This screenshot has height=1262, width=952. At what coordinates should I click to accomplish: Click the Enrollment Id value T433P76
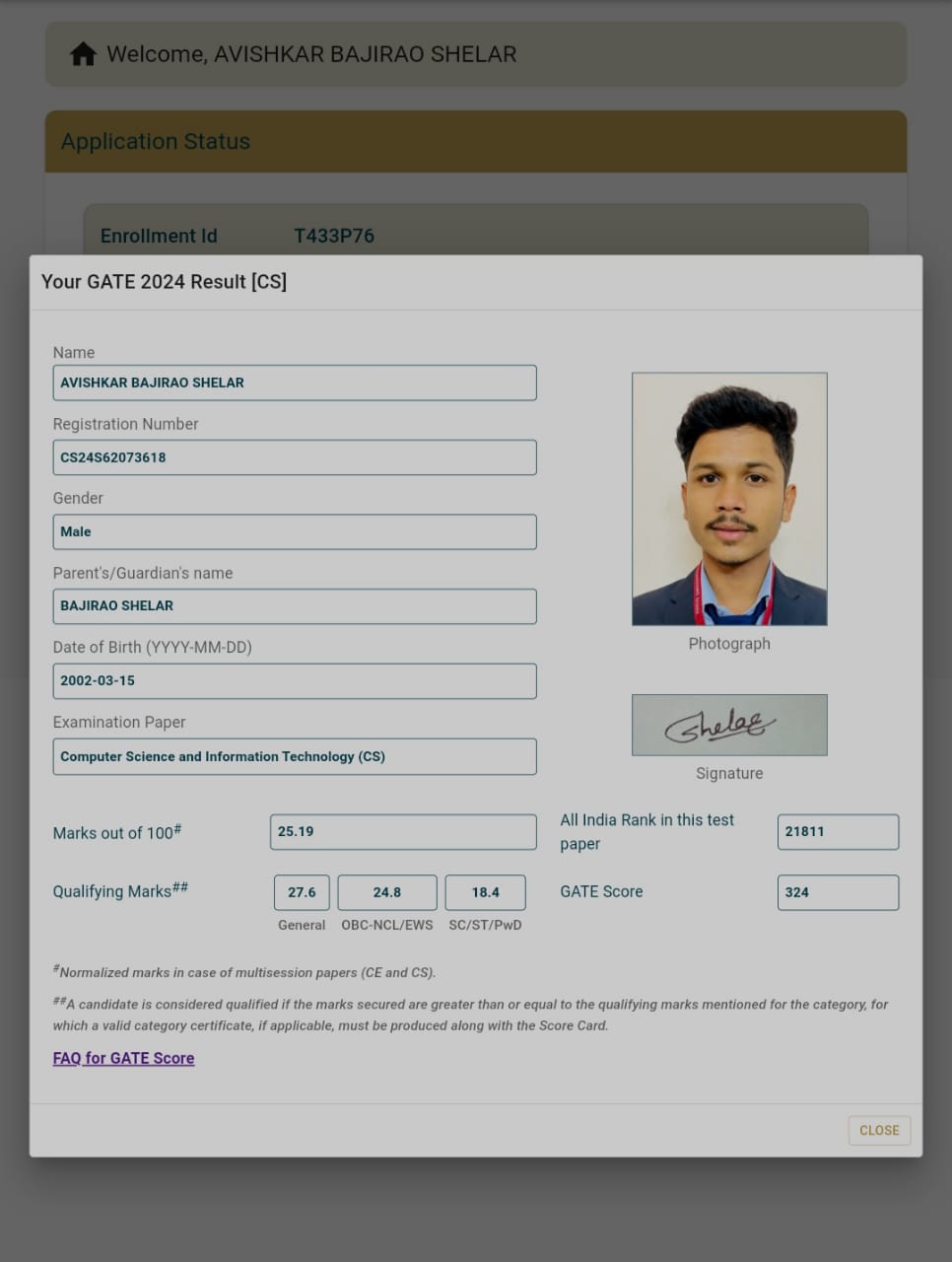pyautogui.click(x=334, y=236)
